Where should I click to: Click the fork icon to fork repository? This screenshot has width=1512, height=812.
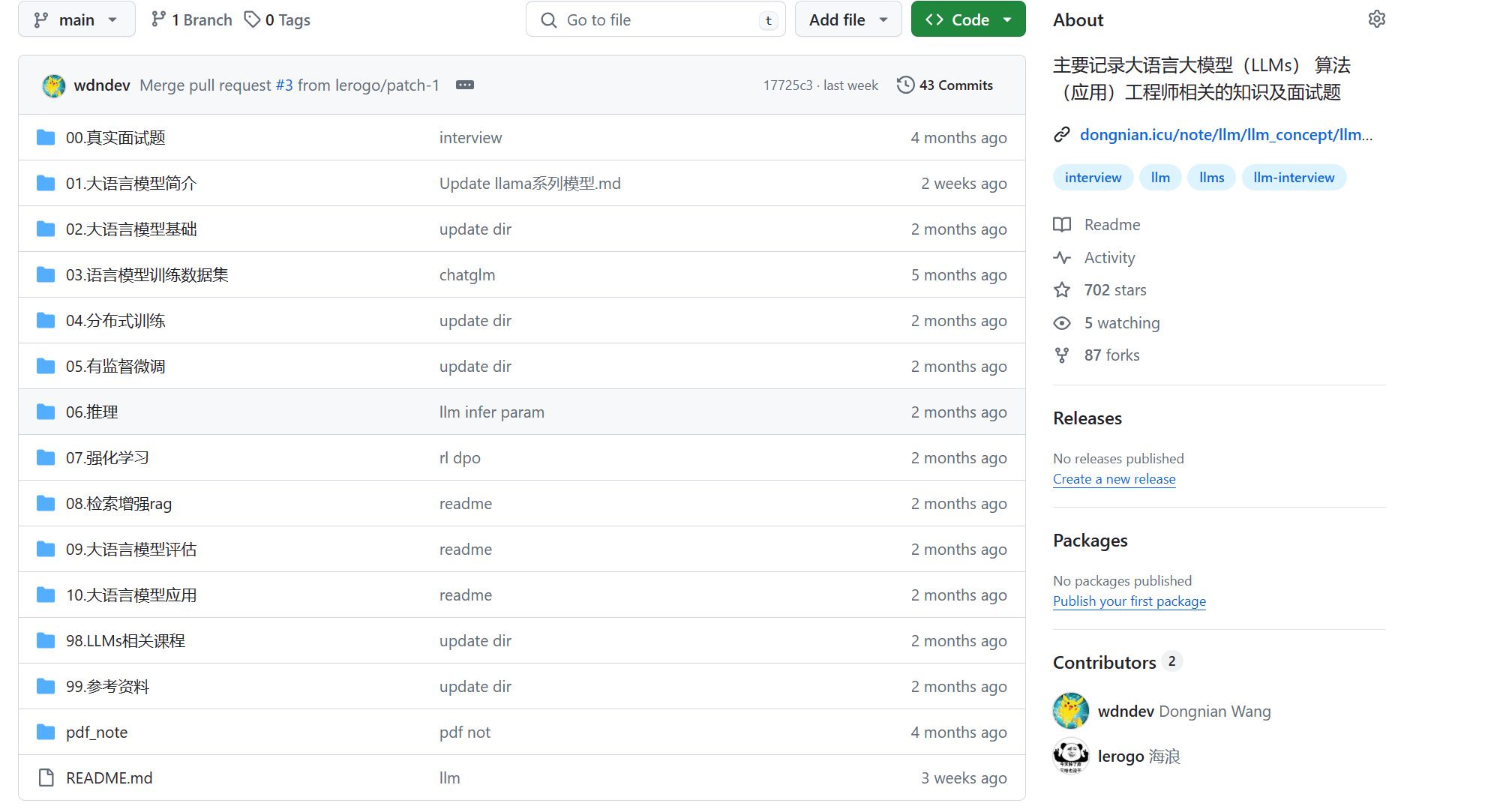[x=1063, y=354]
